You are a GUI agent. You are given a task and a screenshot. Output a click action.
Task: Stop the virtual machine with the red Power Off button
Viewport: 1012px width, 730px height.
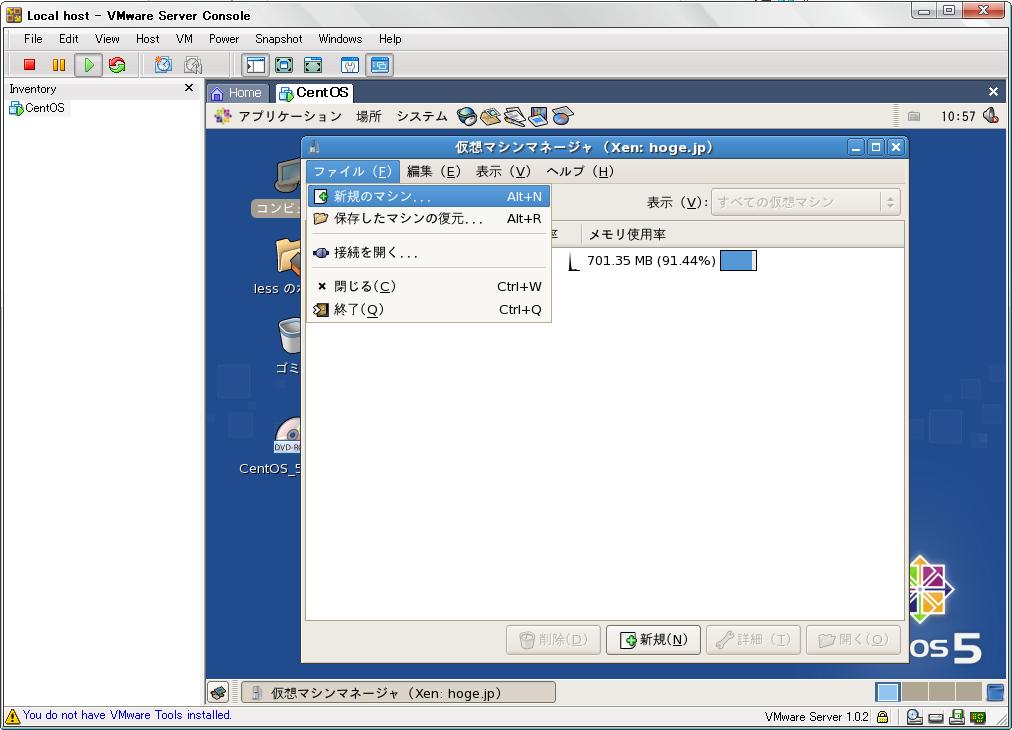click(x=29, y=65)
